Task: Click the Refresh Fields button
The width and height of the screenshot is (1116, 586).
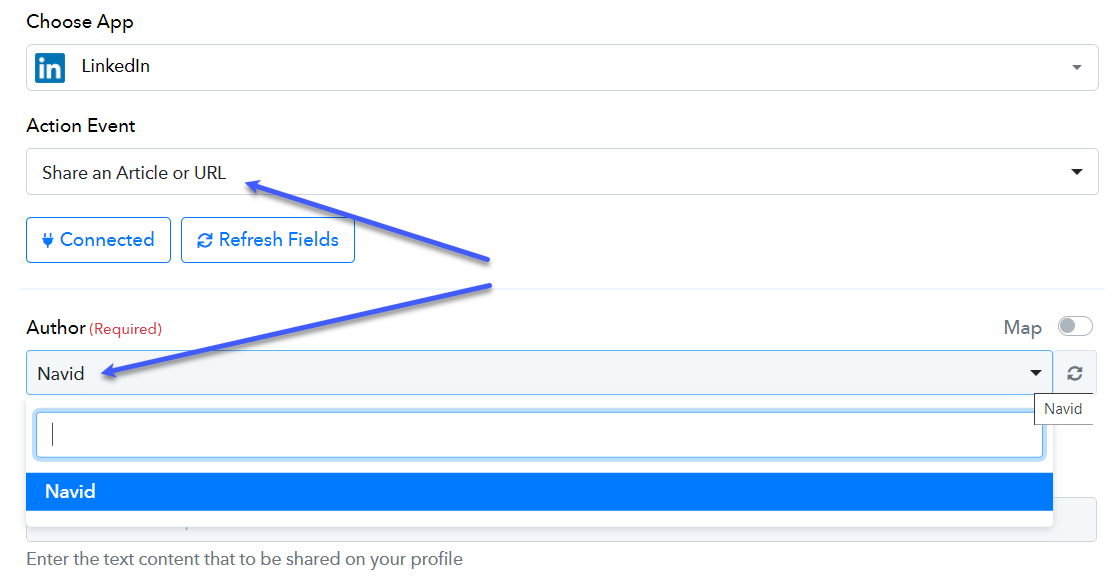Action: click(x=268, y=240)
